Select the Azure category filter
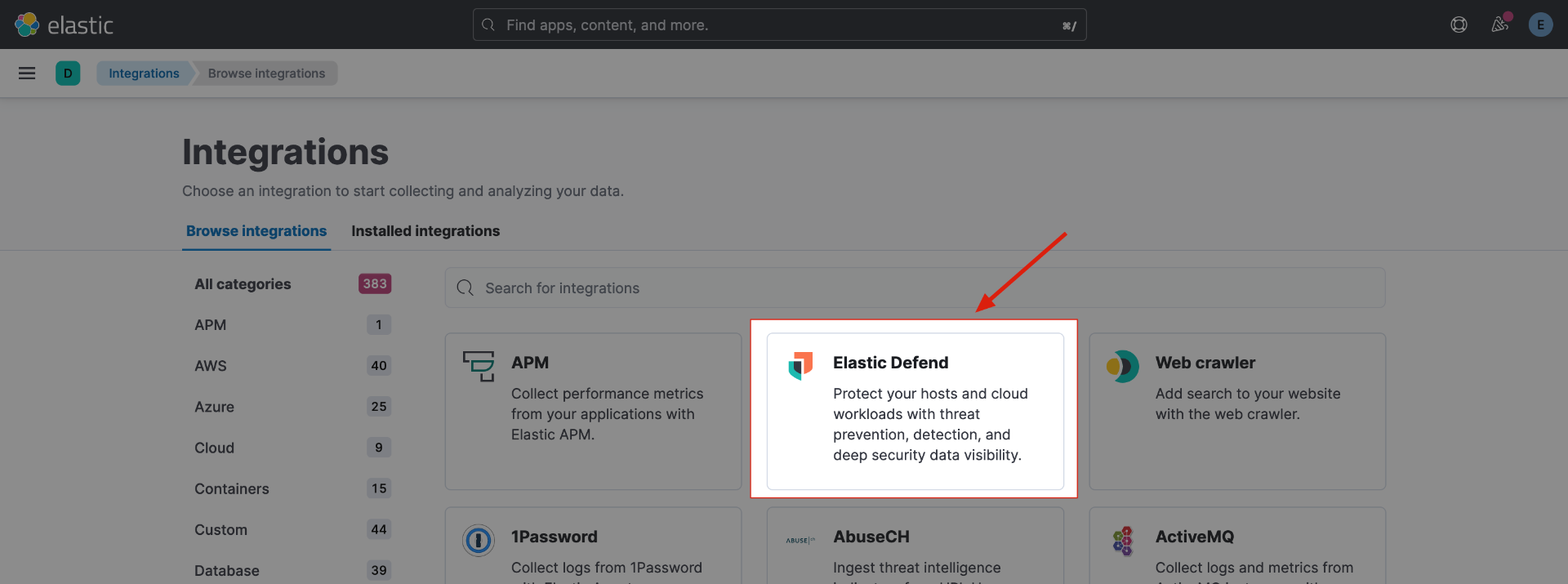The height and width of the screenshot is (584, 1568). coord(214,407)
